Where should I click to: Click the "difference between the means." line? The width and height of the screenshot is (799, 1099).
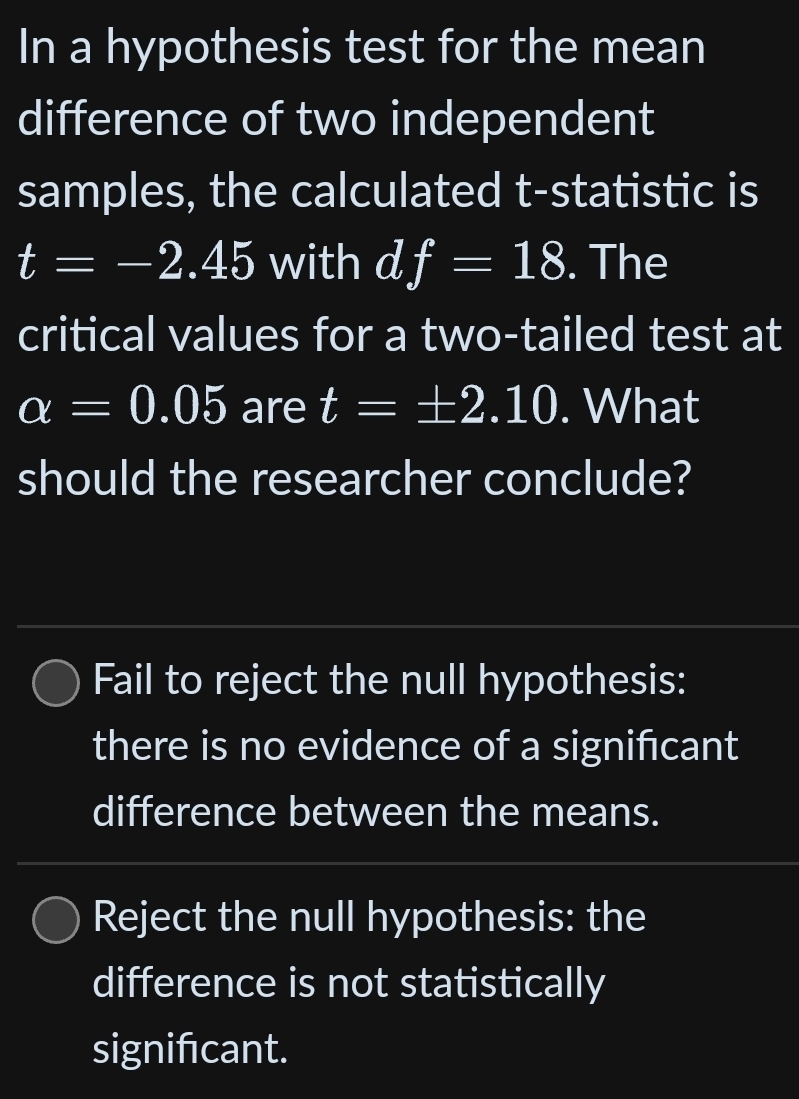pos(376,813)
